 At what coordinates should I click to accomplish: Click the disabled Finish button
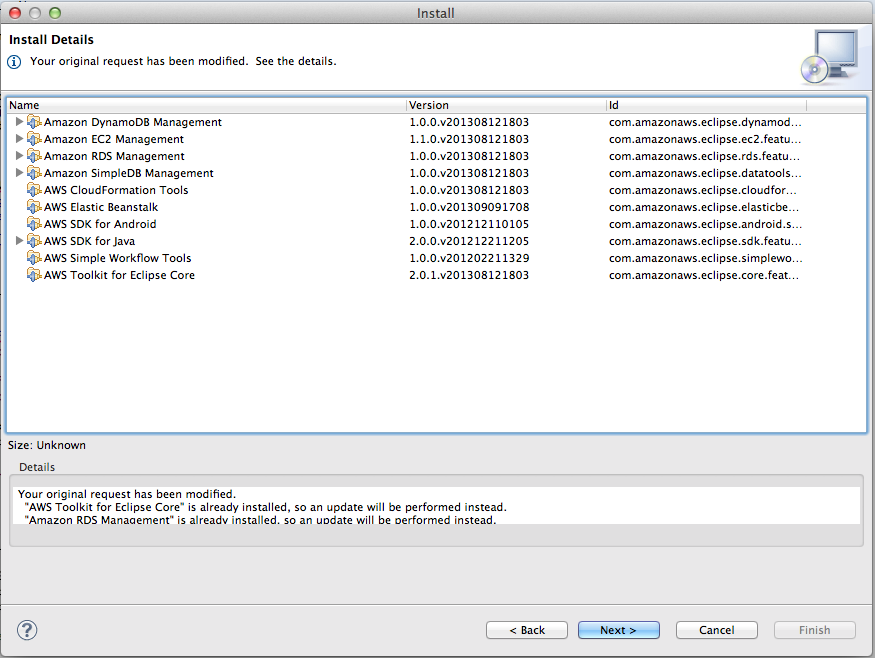click(815, 630)
